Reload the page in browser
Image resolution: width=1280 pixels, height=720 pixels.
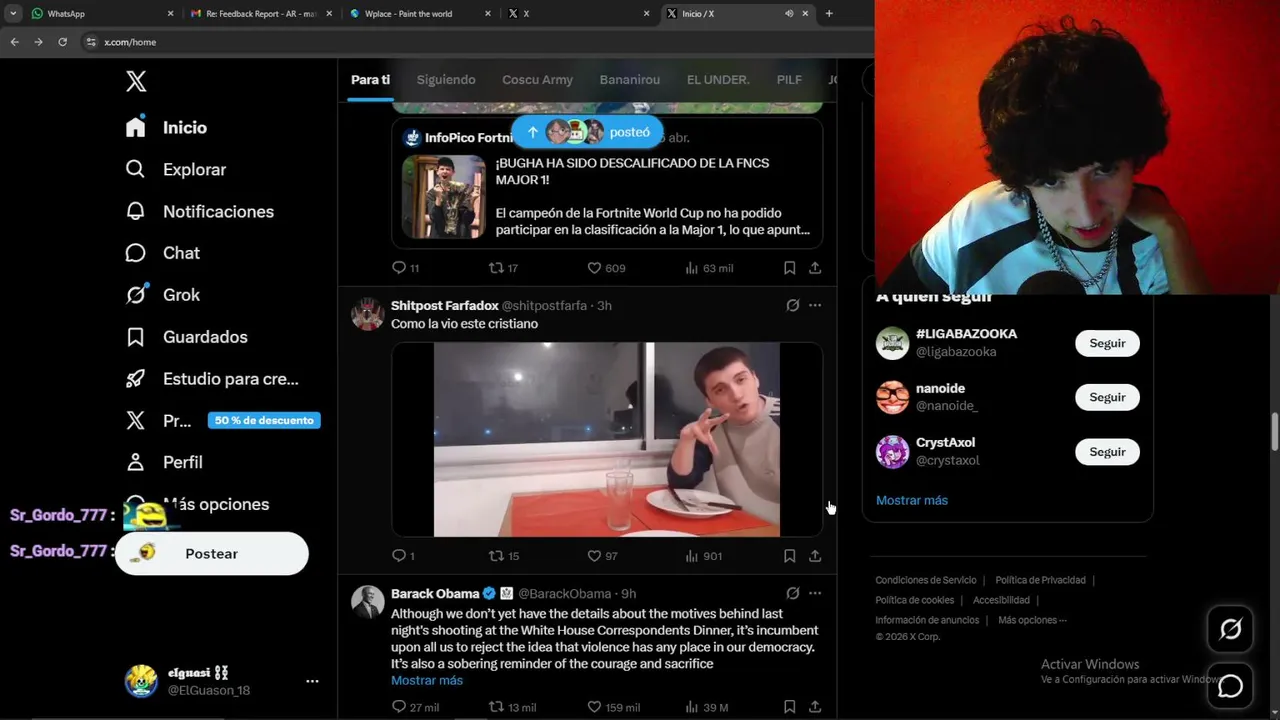62,42
